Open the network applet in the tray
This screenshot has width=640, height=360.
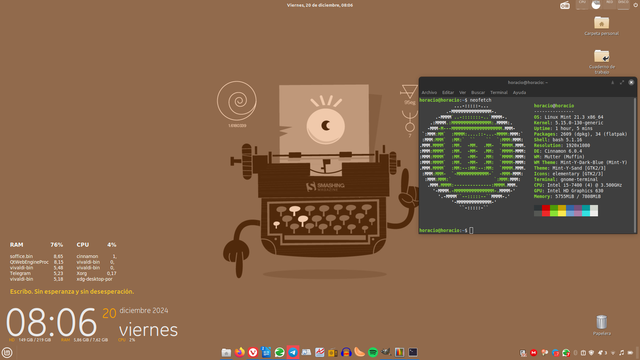coord(613,353)
